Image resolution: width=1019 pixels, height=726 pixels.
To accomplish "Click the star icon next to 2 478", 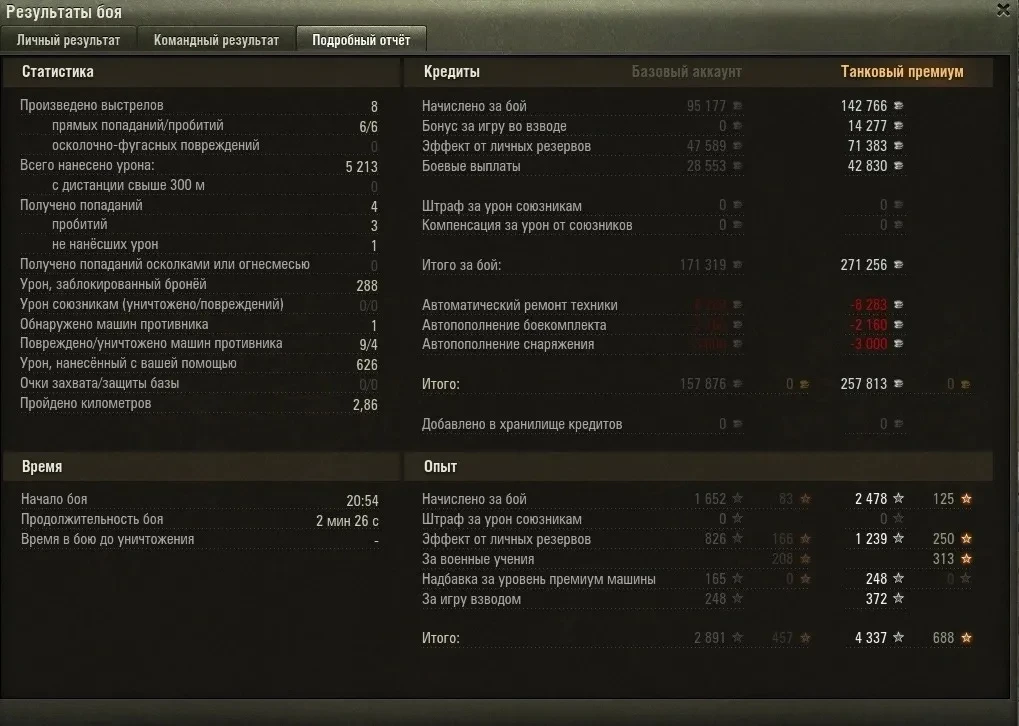I will 898,499.
